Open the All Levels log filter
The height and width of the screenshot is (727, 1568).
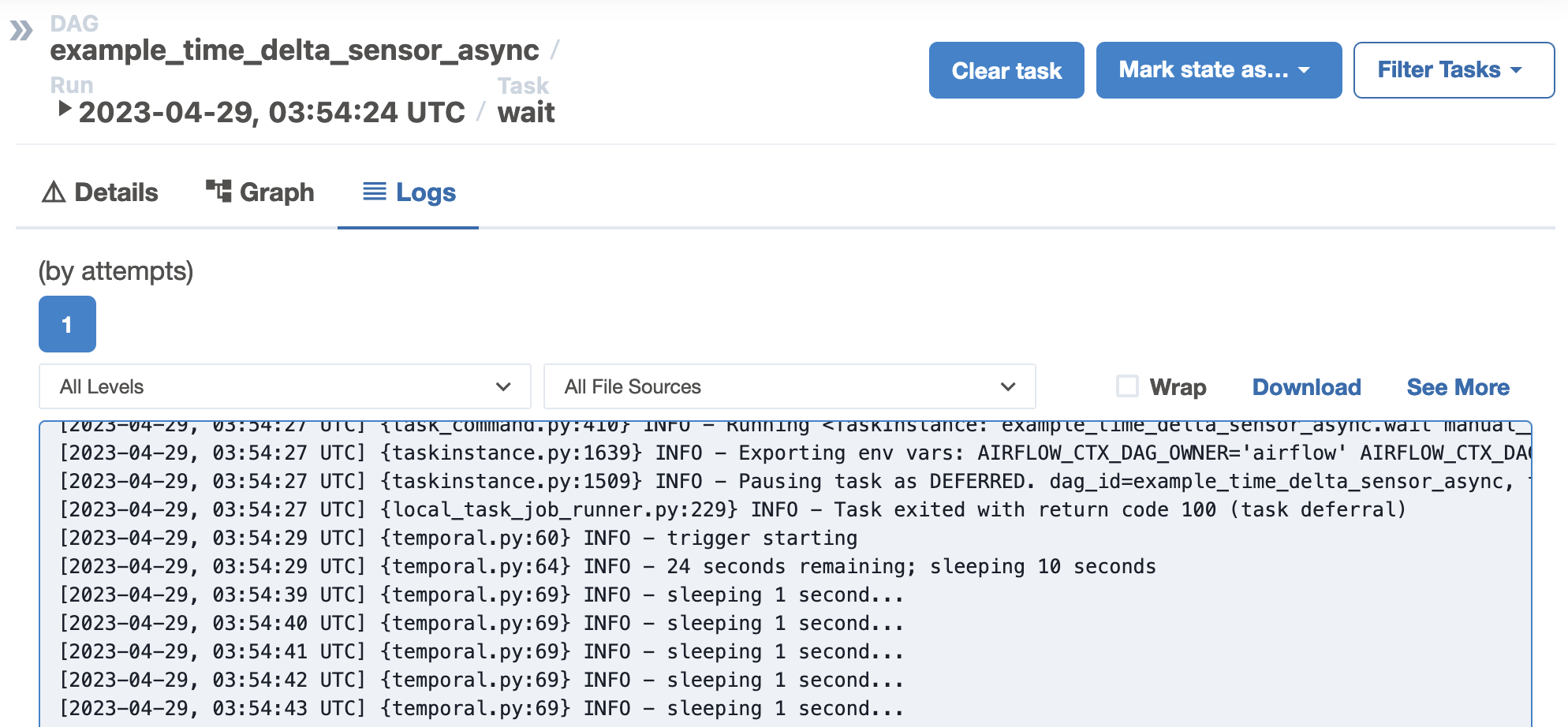(x=284, y=387)
